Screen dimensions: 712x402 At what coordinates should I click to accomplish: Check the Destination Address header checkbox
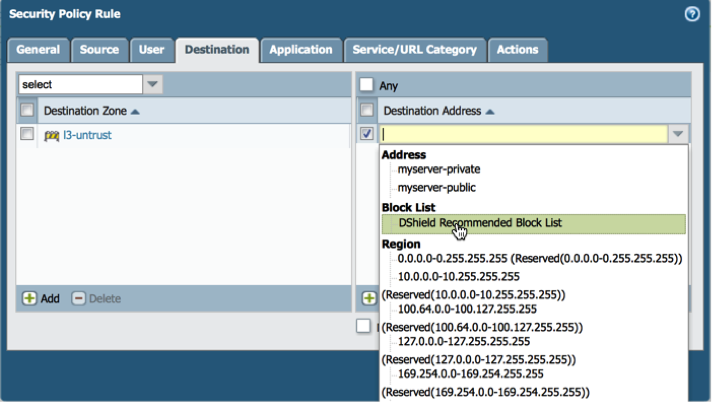point(366,110)
